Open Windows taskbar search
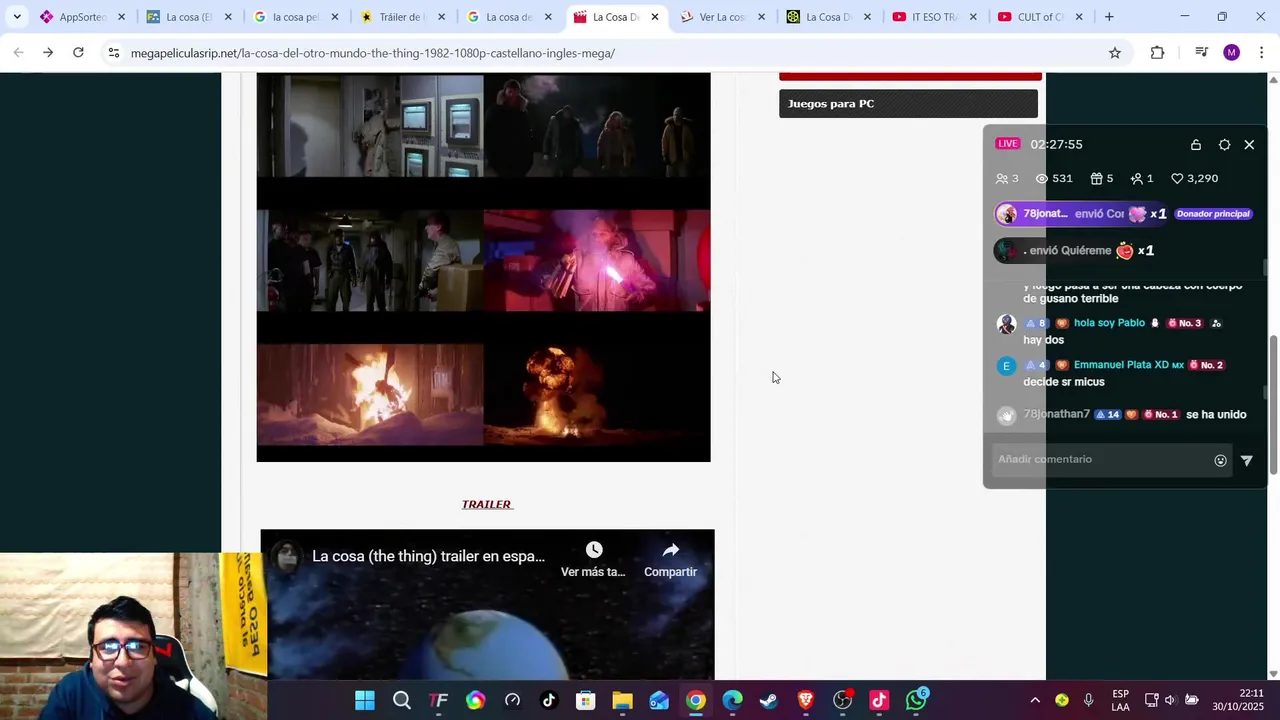 (x=402, y=701)
